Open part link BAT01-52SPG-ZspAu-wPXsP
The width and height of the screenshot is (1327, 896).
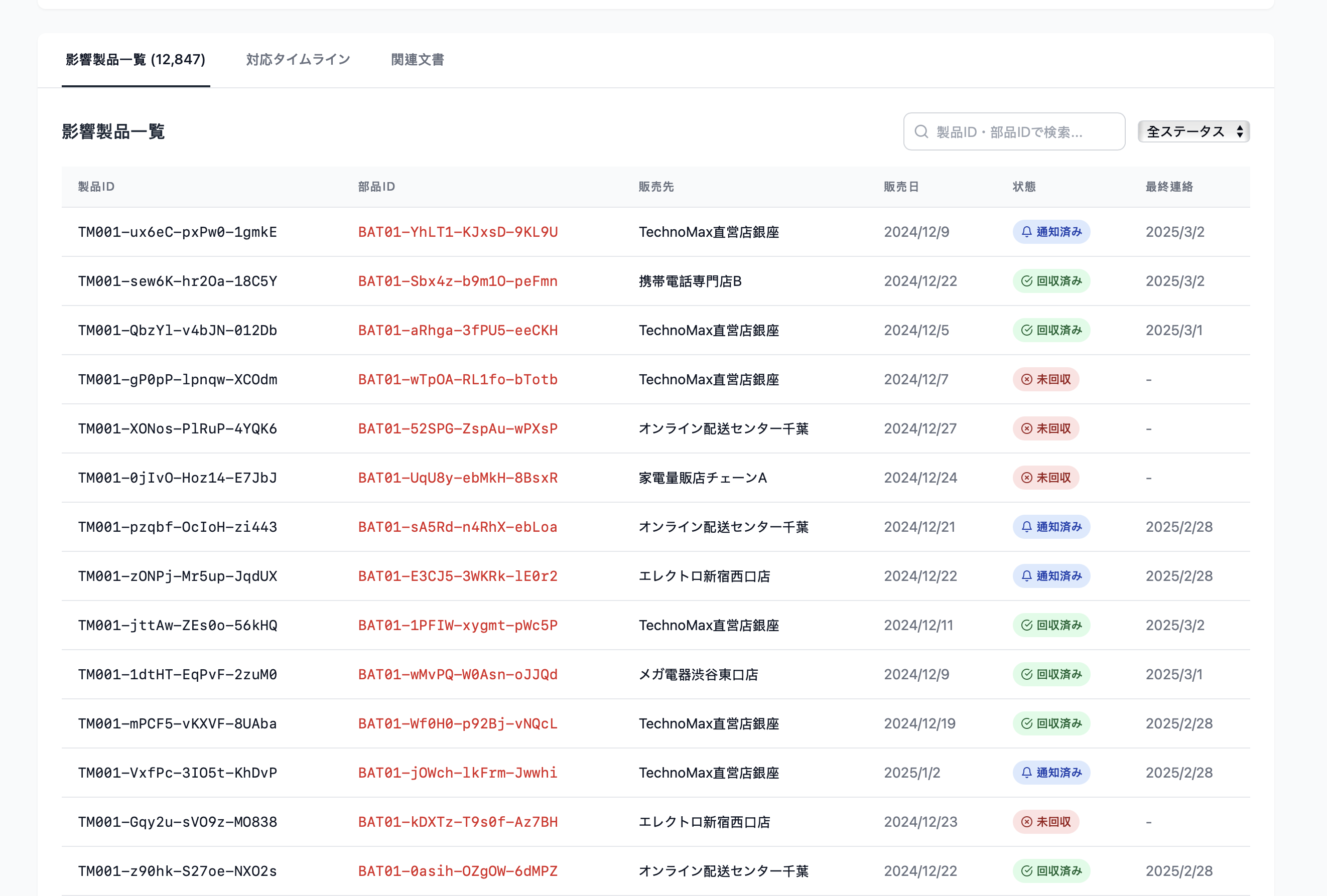[x=457, y=428]
